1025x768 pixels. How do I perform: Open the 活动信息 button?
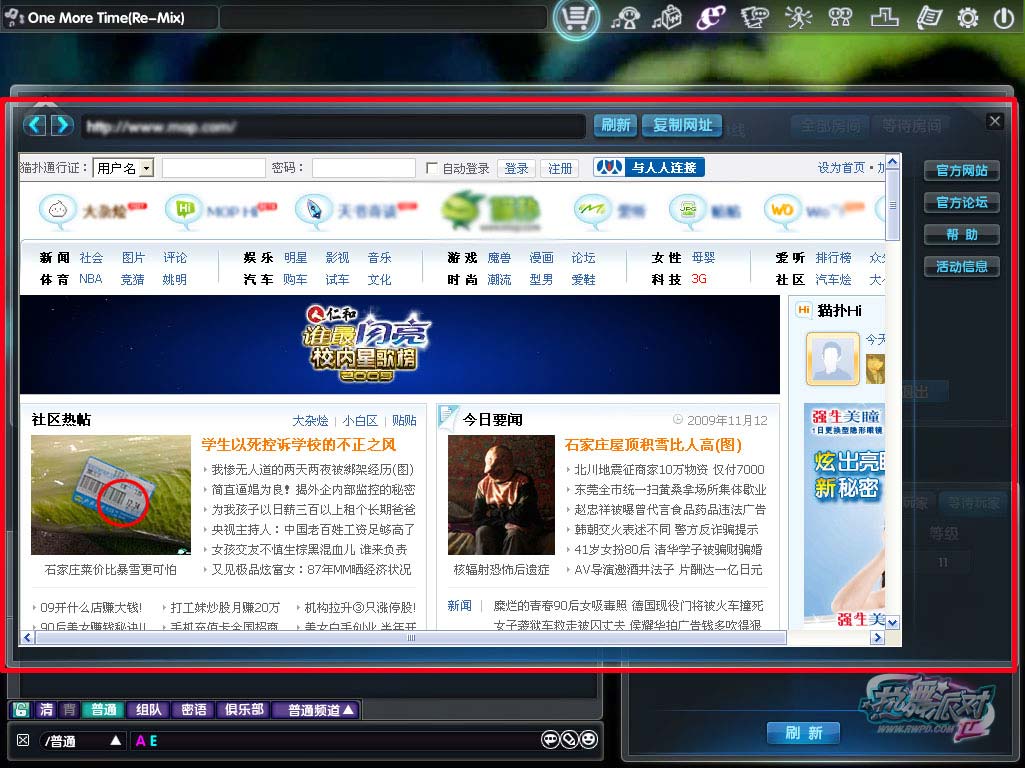(x=961, y=267)
